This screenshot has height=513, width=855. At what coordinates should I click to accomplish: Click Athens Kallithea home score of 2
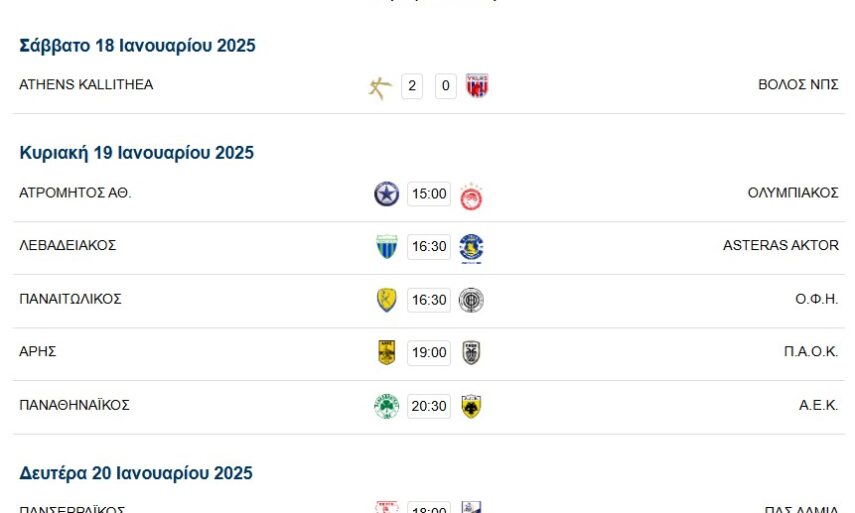click(x=412, y=87)
